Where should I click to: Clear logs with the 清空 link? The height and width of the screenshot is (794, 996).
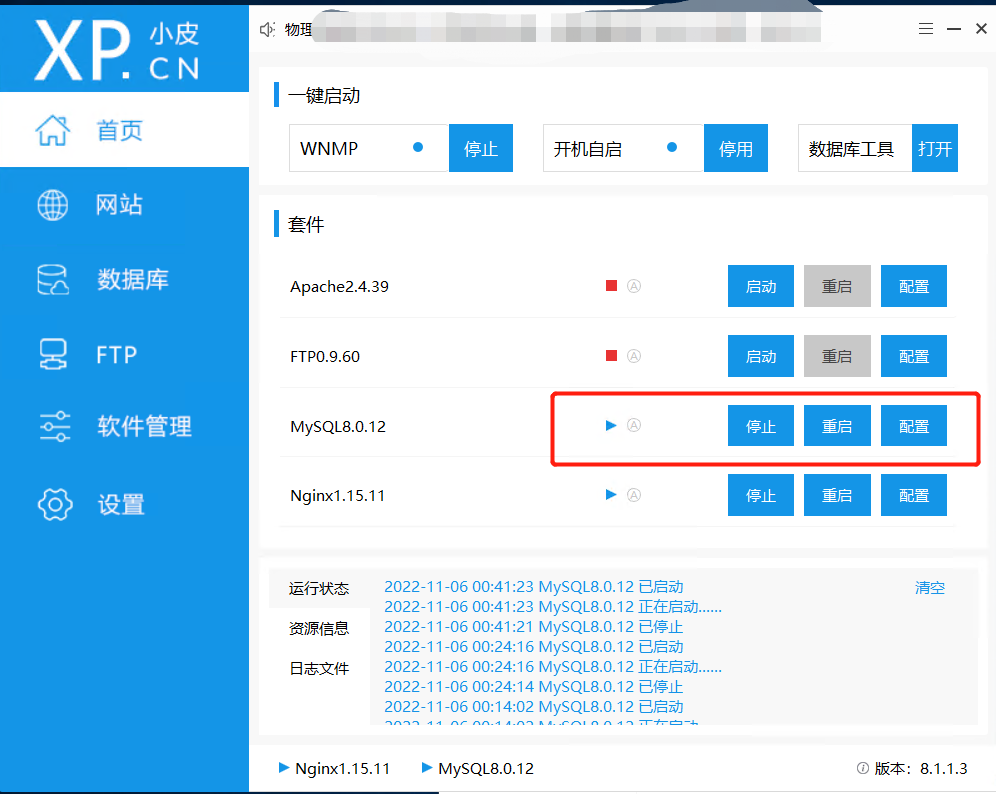[x=929, y=589]
